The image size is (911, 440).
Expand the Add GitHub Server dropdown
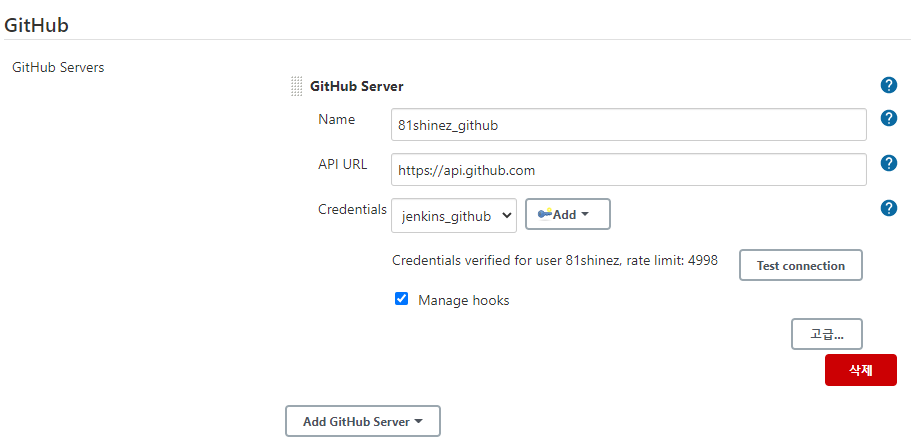click(363, 421)
